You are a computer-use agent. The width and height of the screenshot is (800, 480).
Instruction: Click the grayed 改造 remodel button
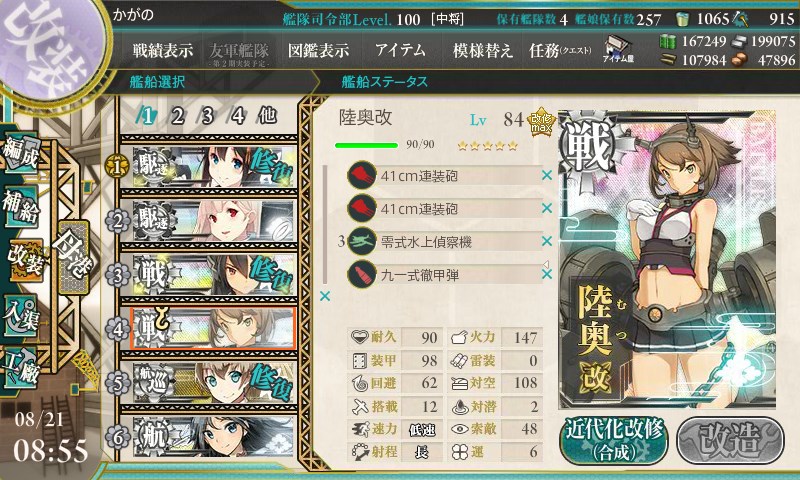coord(730,440)
